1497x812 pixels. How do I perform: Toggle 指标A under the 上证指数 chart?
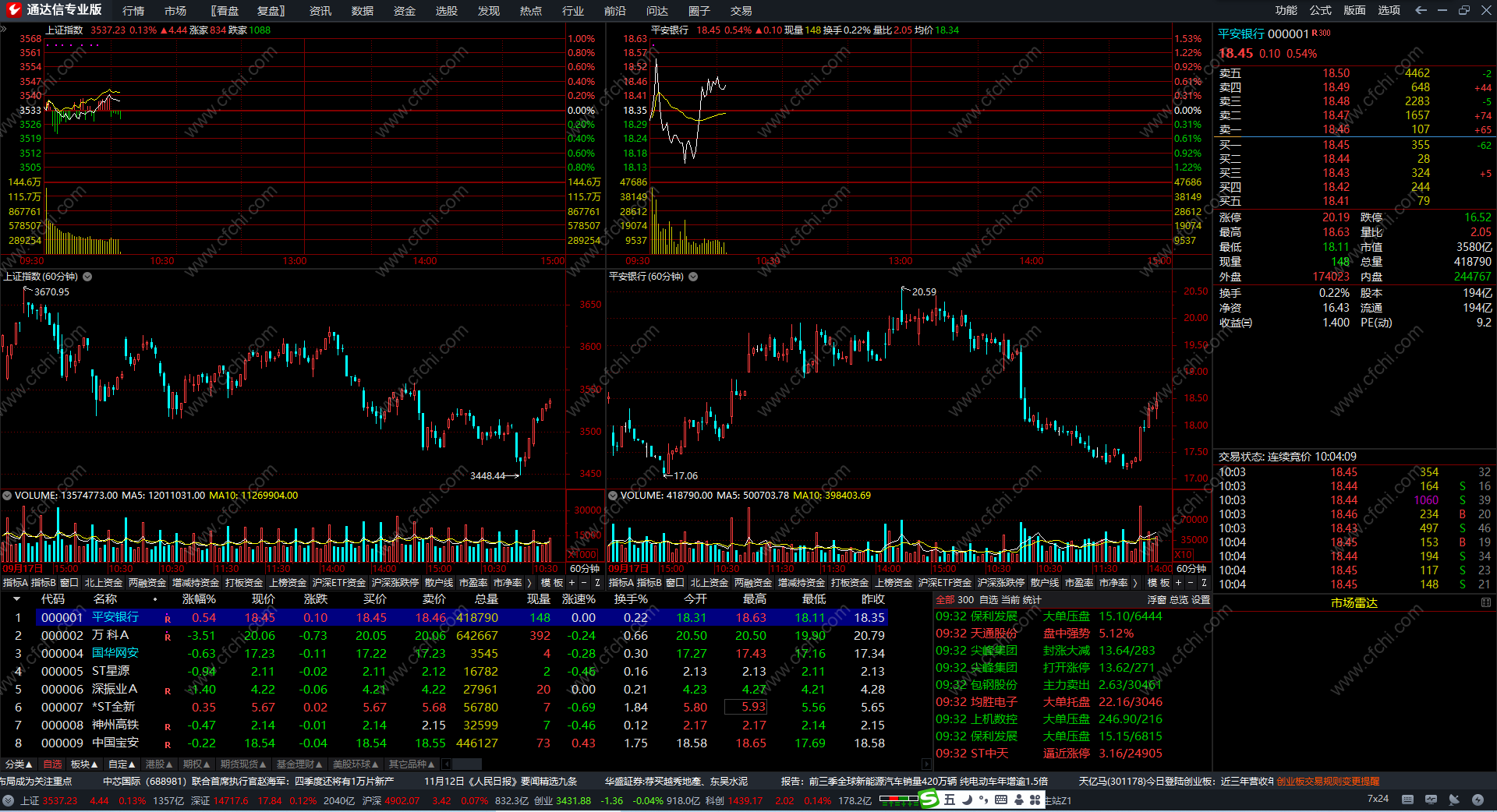coord(15,583)
